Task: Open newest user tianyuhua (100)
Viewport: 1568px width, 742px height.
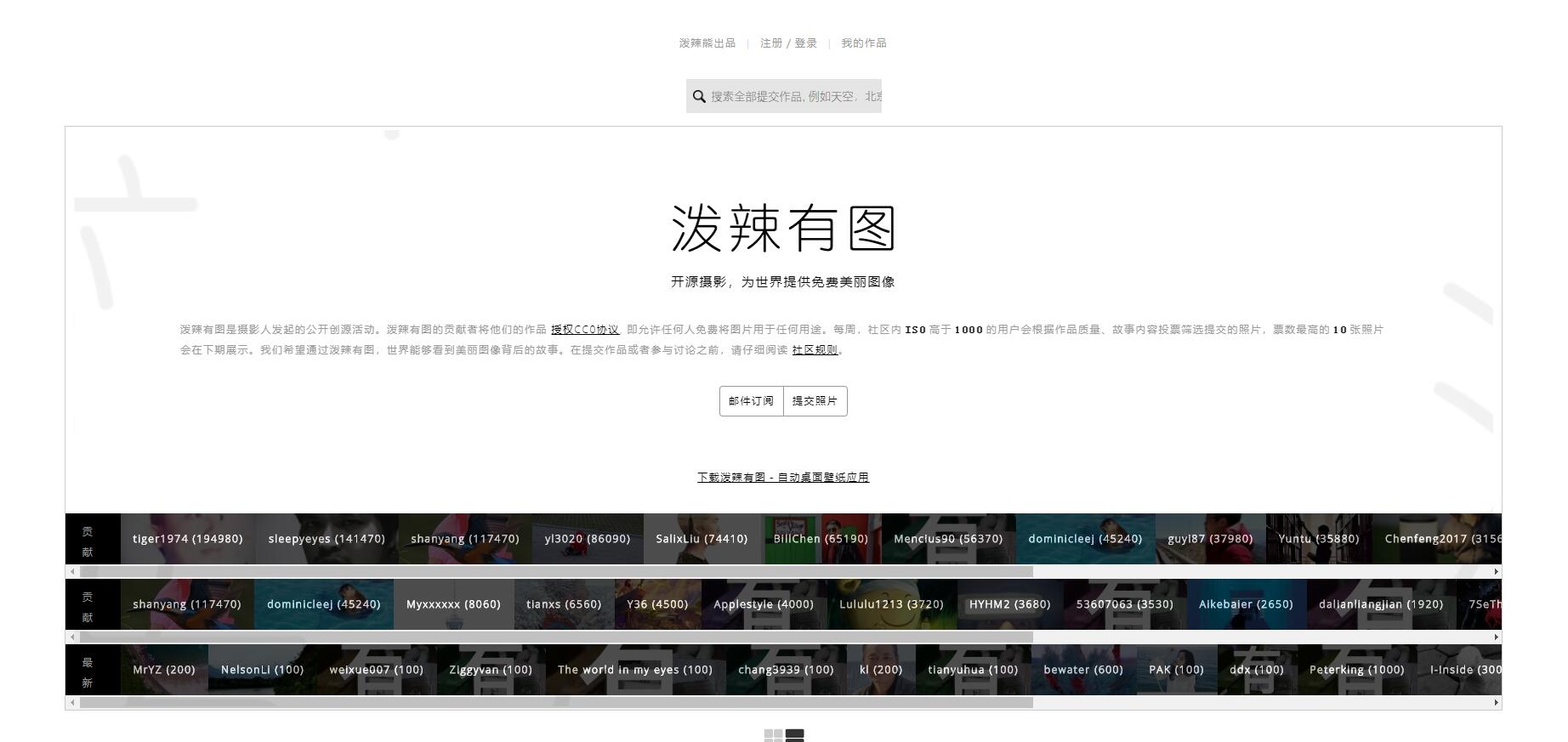Action: 973,670
